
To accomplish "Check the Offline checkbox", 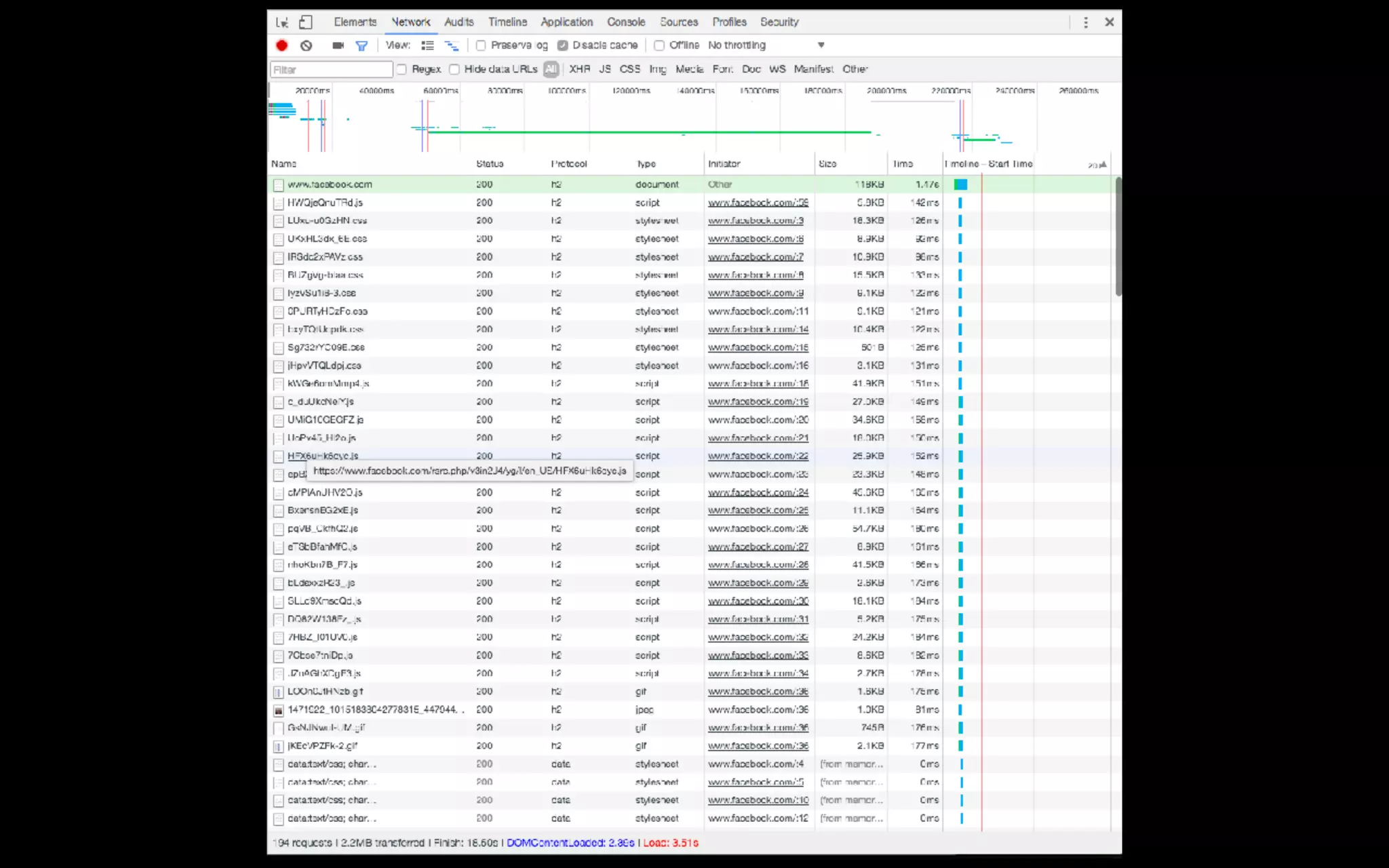I will [x=659, y=45].
